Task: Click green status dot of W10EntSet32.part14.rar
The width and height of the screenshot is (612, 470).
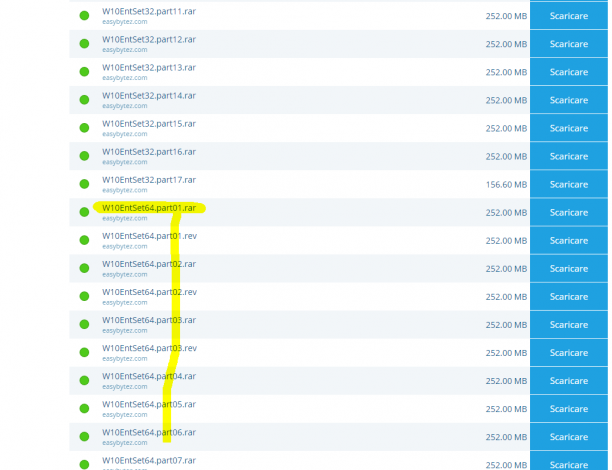Action: (x=84, y=100)
